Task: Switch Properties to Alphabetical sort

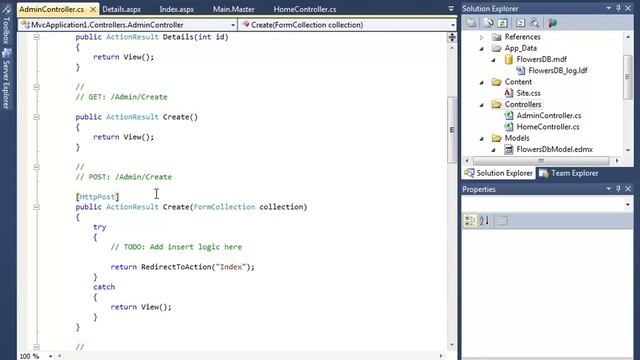Action: click(484, 221)
